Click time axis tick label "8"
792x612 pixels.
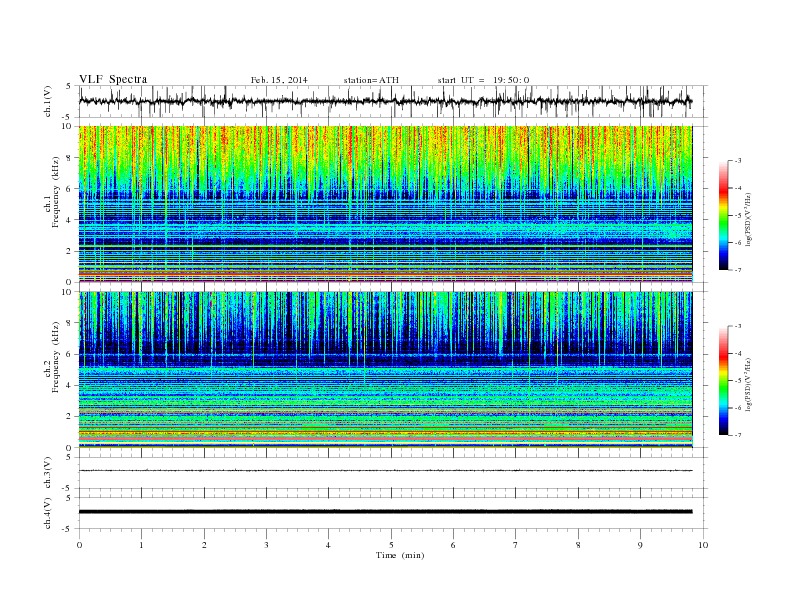pyautogui.click(x=578, y=545)
